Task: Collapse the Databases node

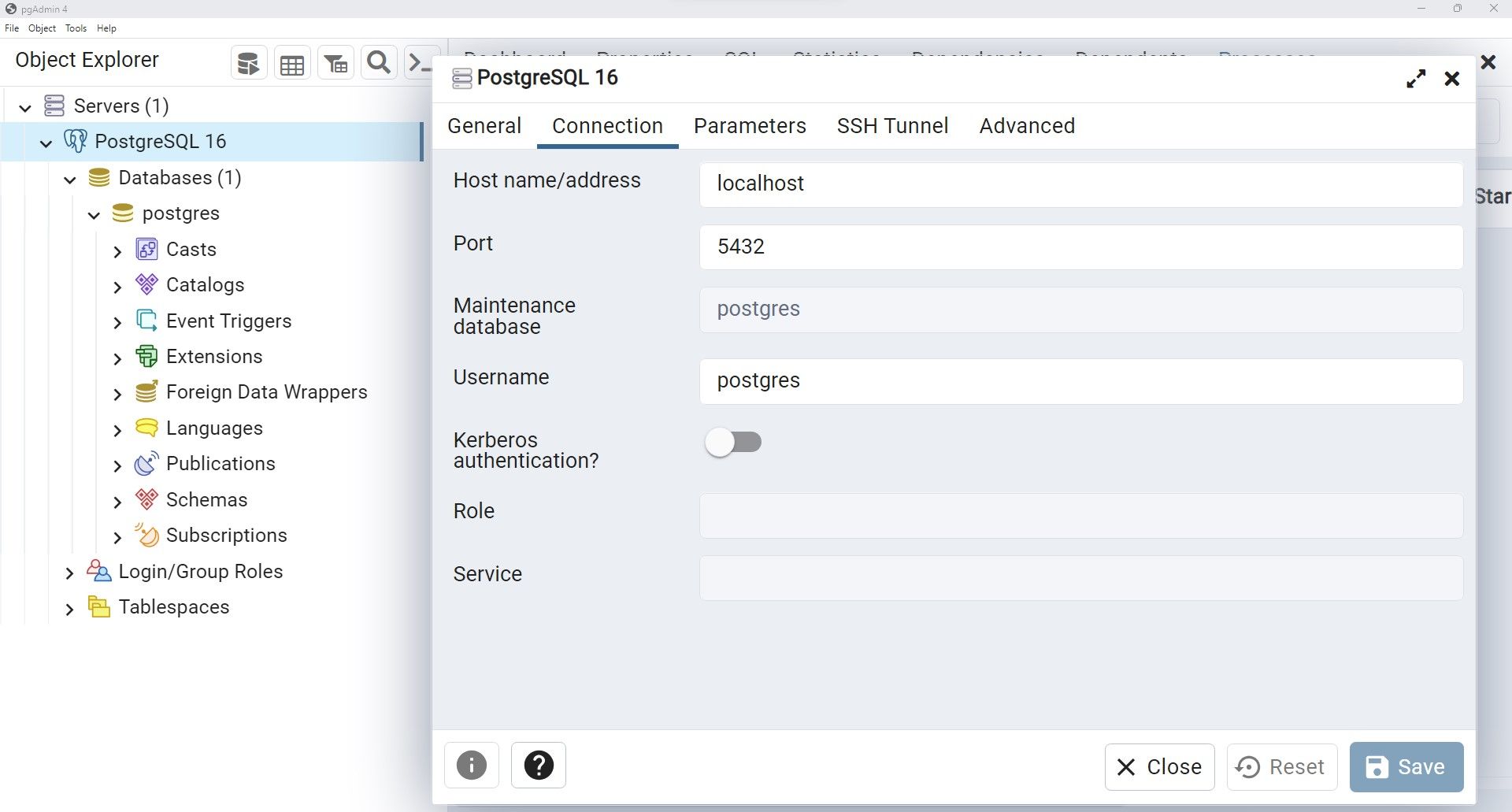Action: tap(69, 180)
